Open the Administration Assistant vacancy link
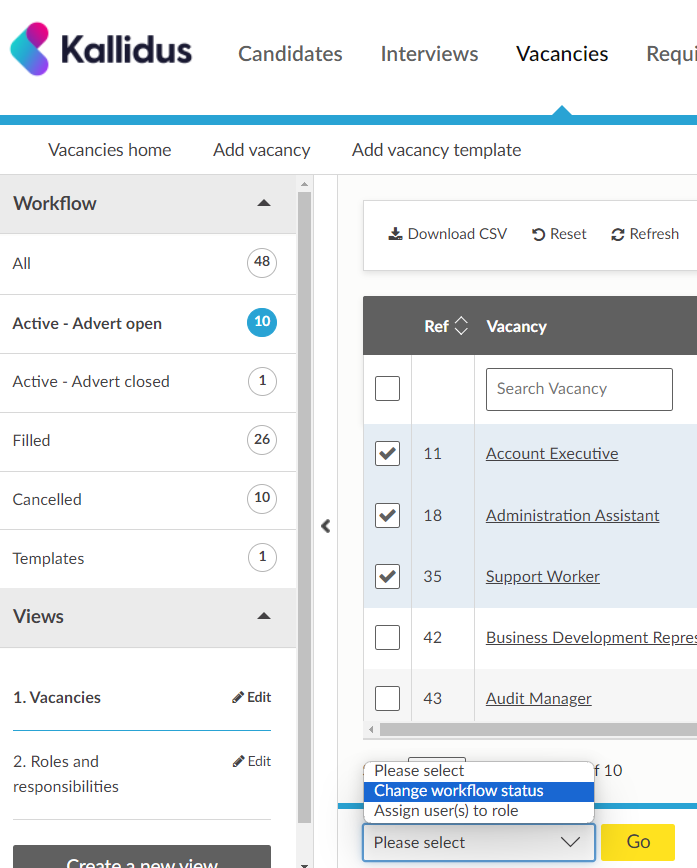The height and width of the screenshot is (868, 697). point(572,516)
